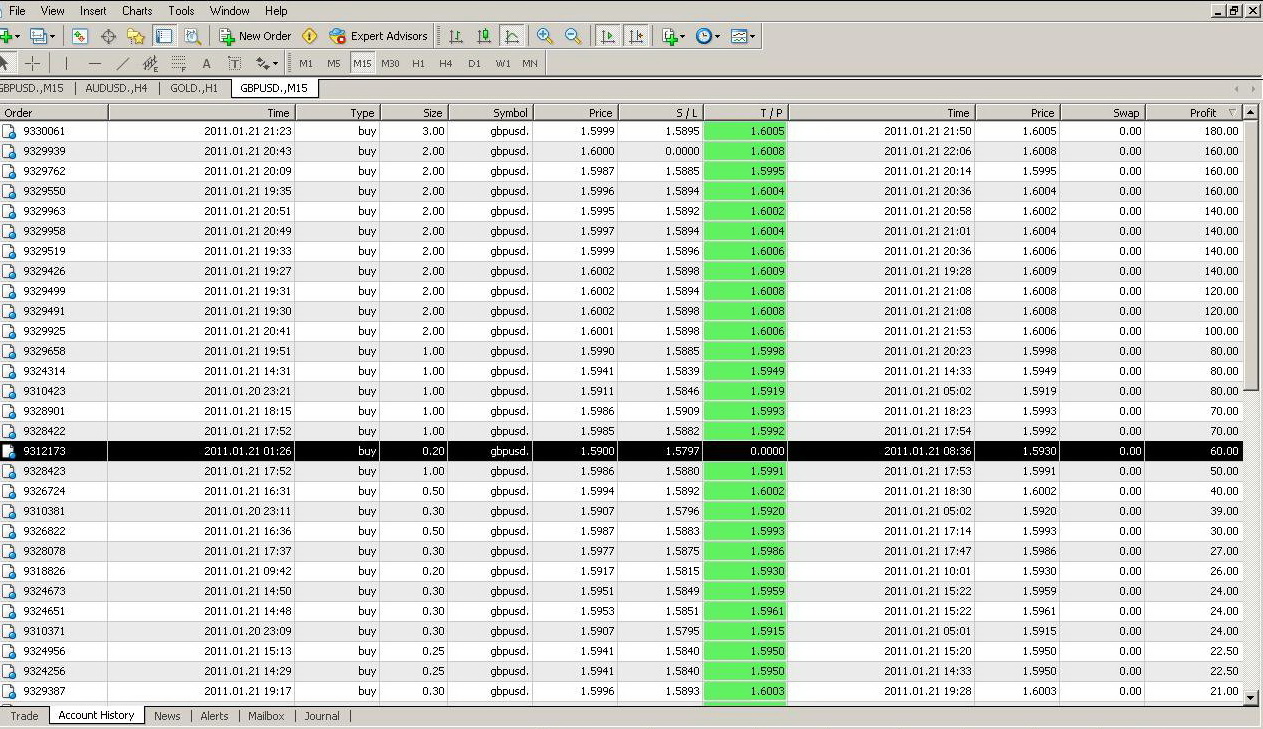Viewport: 1263px width, 729px height.
Task: Switch to the Trade tab
Action: coord(25,716)
